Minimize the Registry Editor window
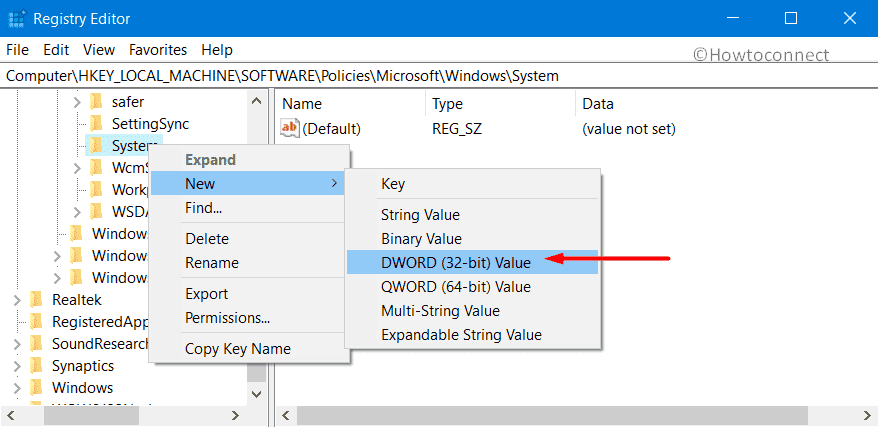 click(x=734, y=18)
